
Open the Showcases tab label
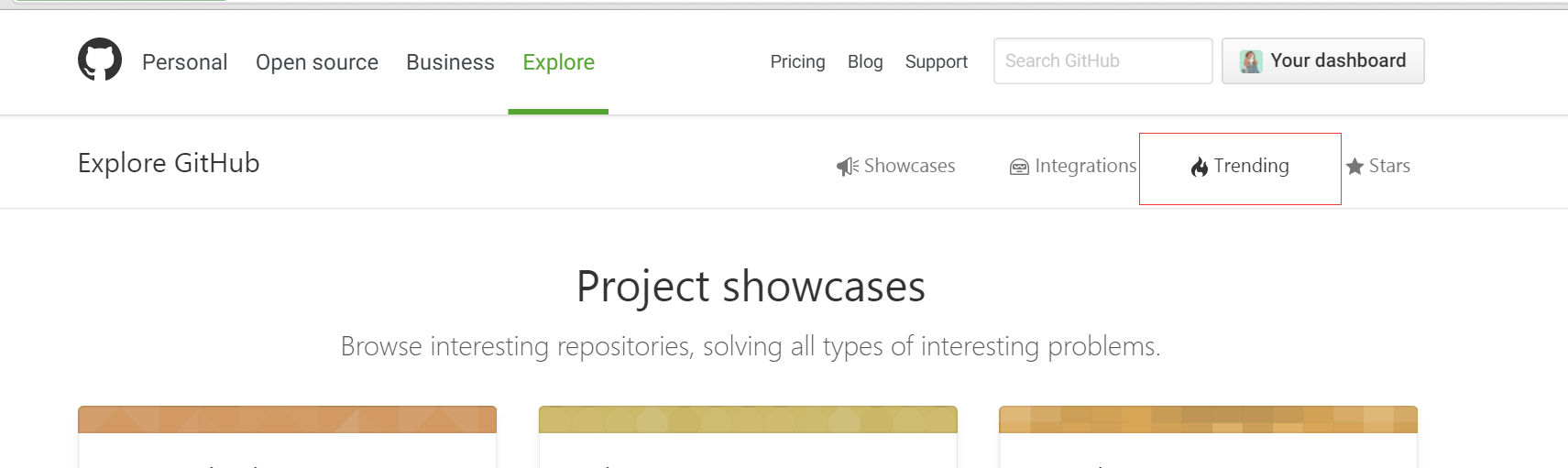point(909,166)
